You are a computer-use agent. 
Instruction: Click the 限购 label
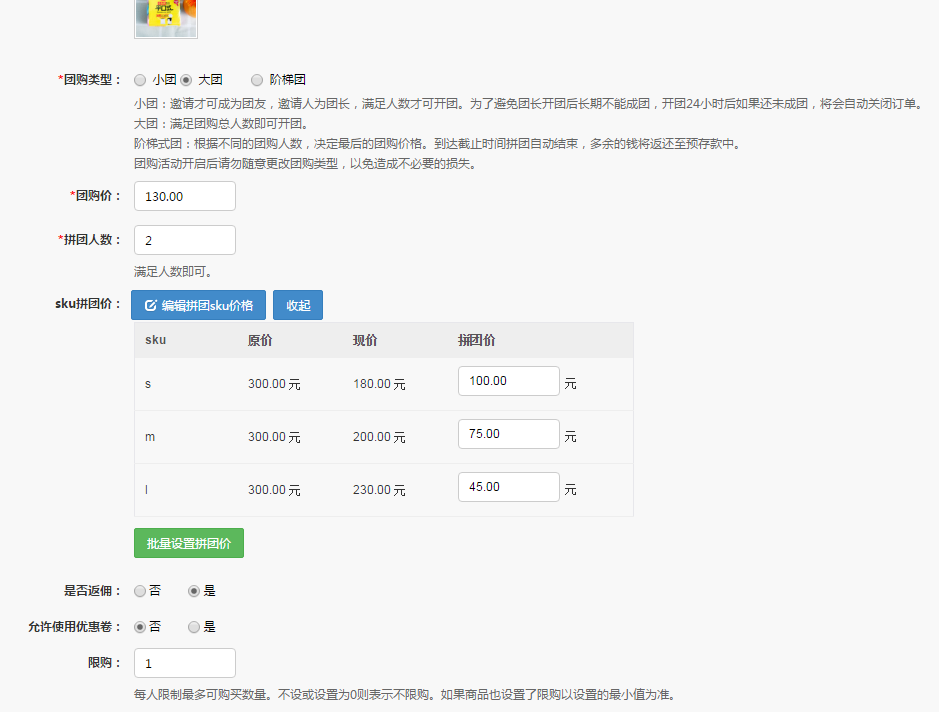click(x=105, y=663)
